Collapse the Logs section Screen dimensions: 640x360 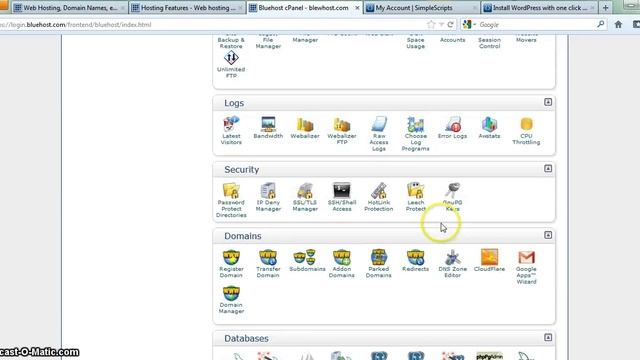(x=548, y=102)
